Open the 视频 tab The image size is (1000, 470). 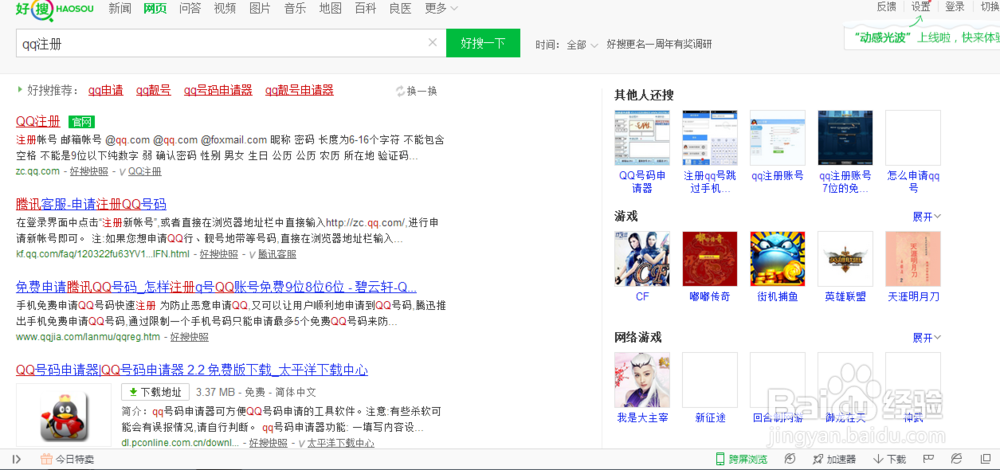pyautogui.click(x=225, y=9)
